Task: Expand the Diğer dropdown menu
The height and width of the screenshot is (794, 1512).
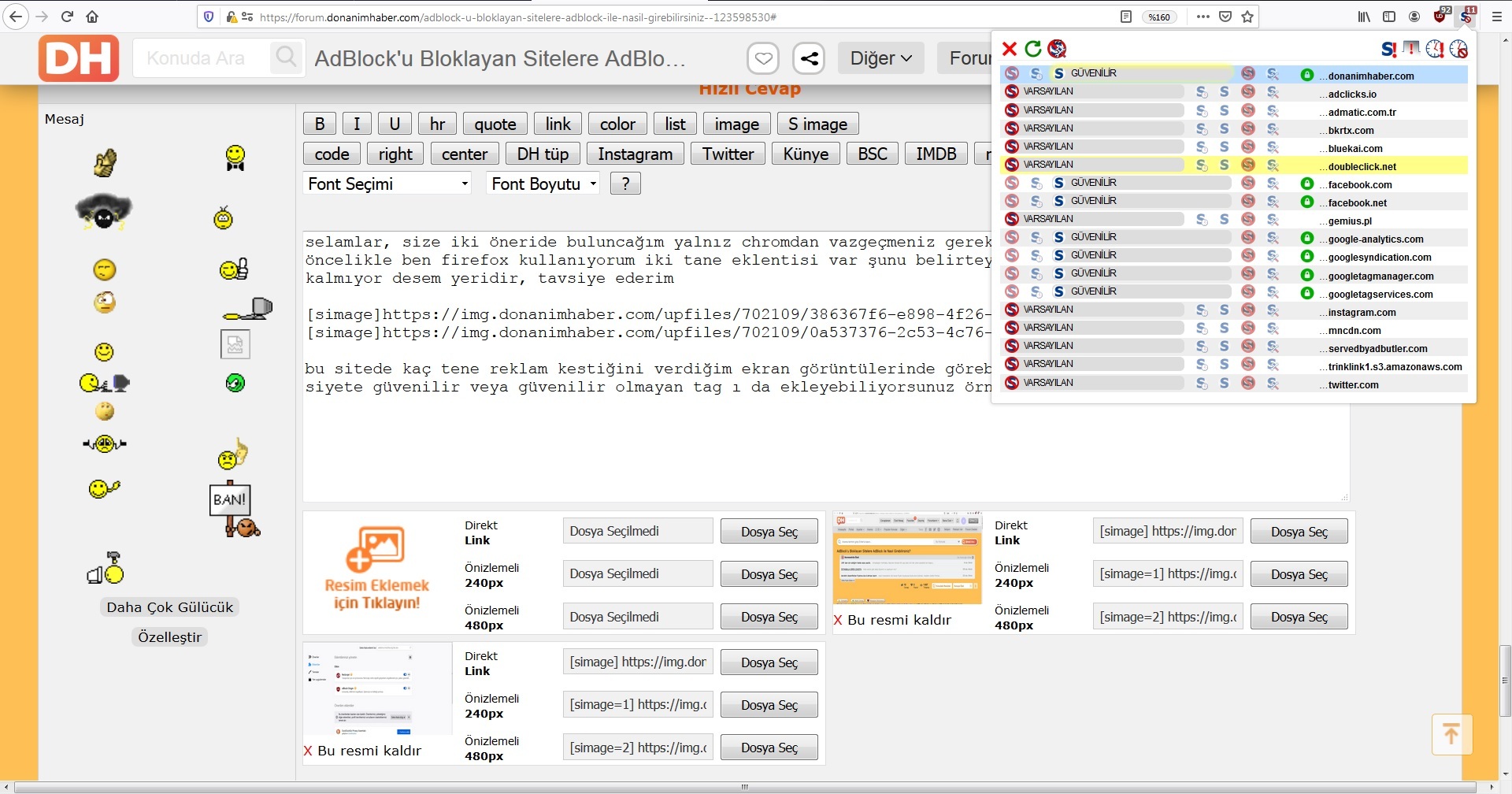Action: tap(880, 58)
